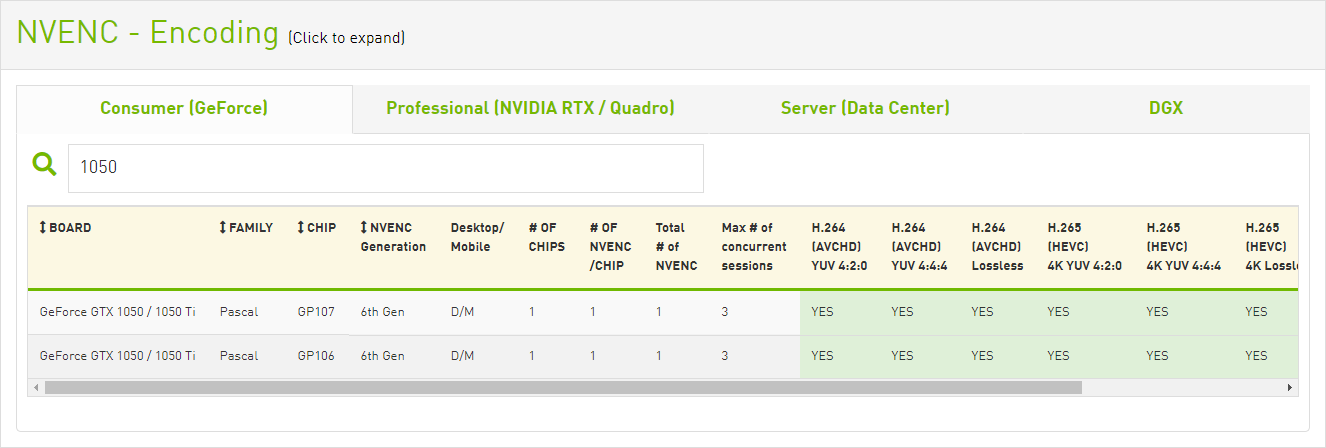The image size is (1326, 448).
Task: Click Pascal family cell in GP107 row
Action: (239, 312)
